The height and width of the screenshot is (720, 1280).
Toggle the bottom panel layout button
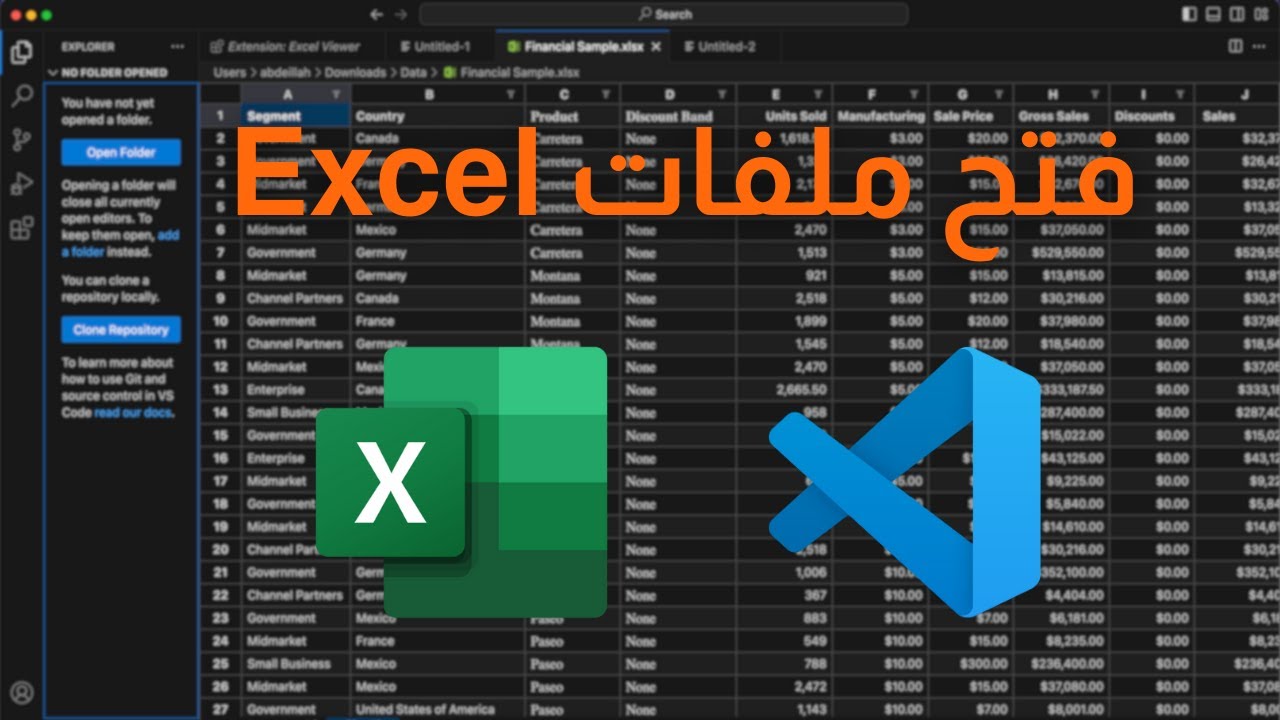1213,14
